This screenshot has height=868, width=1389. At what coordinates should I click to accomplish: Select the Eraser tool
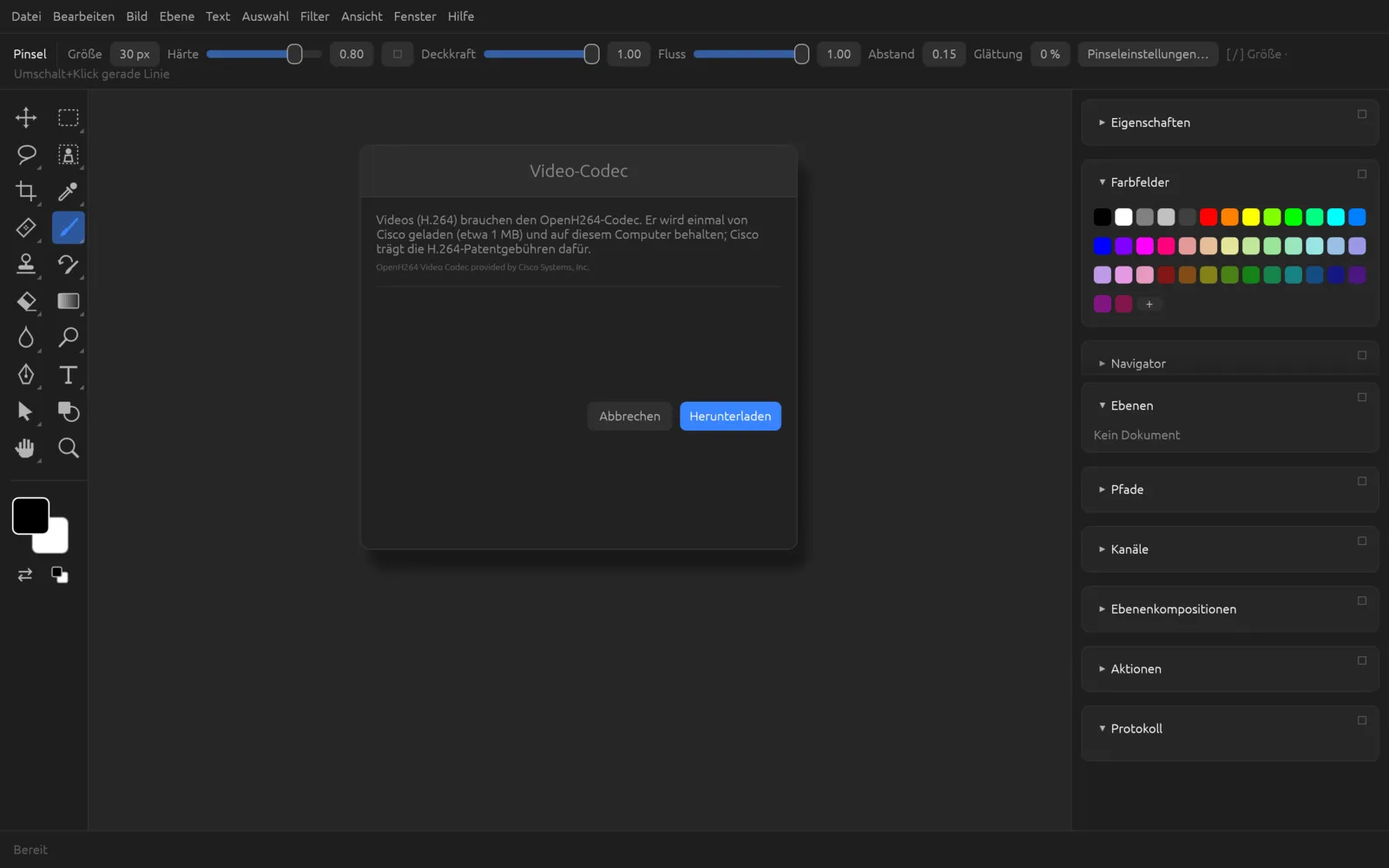pyautogui.click(x=26, y=301)
